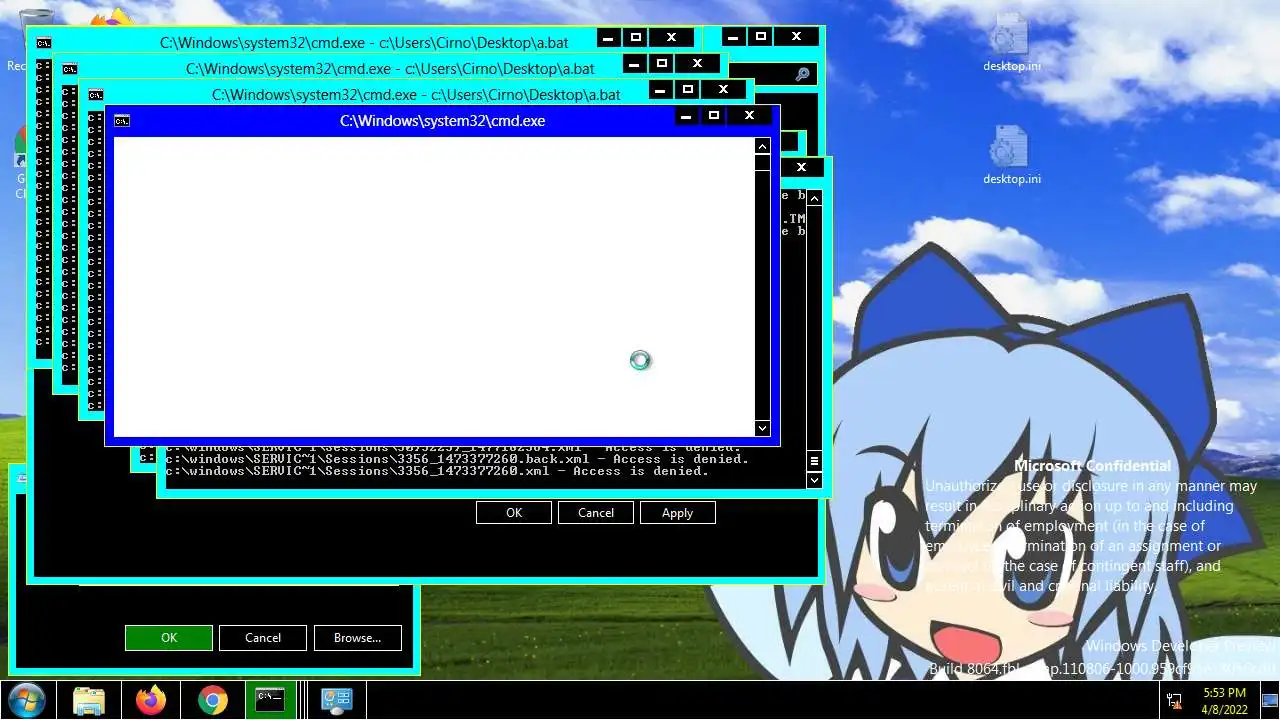Maximize the front cmd.exe window

pos(714,116)
